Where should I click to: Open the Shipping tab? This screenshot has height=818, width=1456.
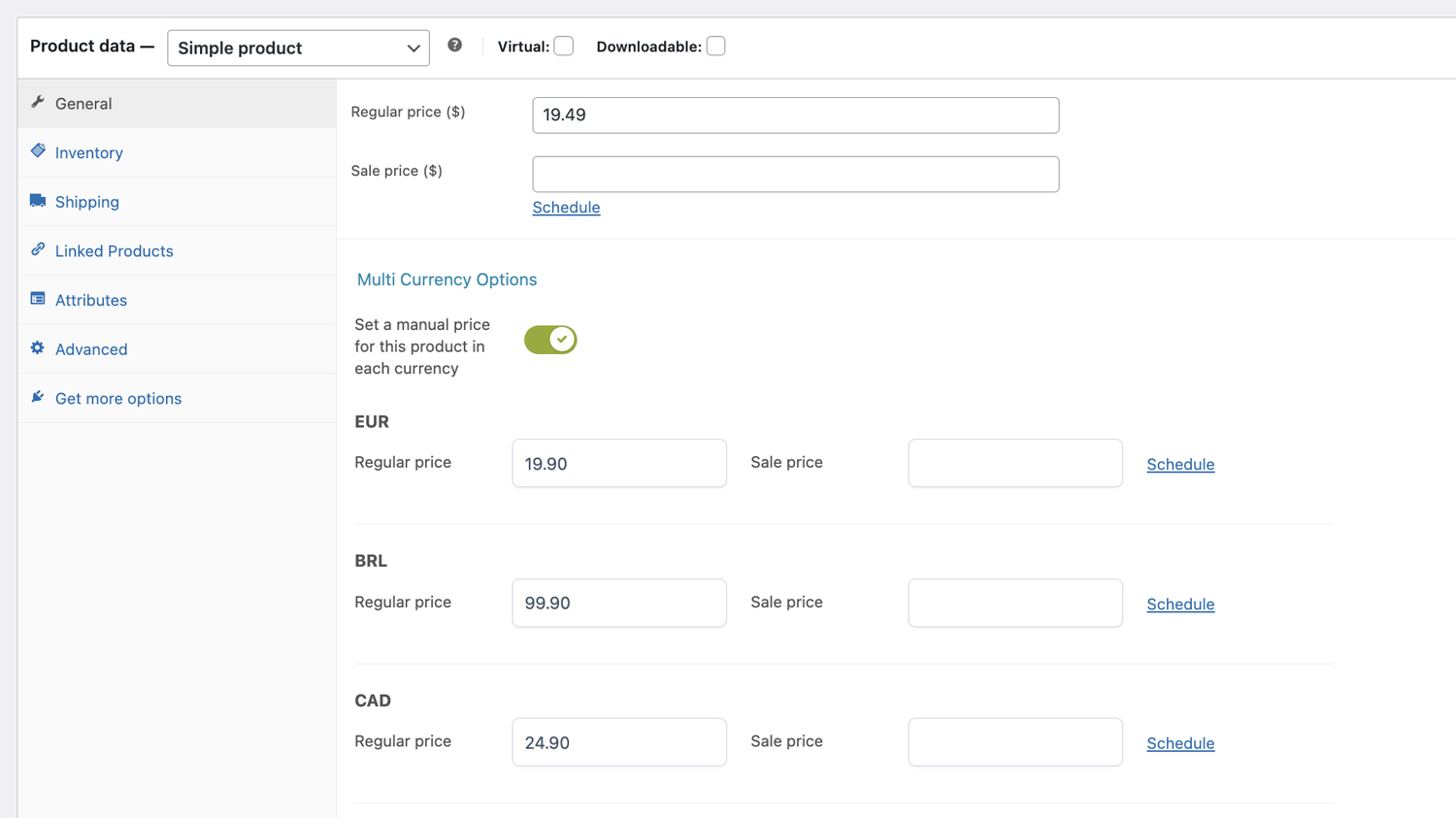[x=87, y=202]
